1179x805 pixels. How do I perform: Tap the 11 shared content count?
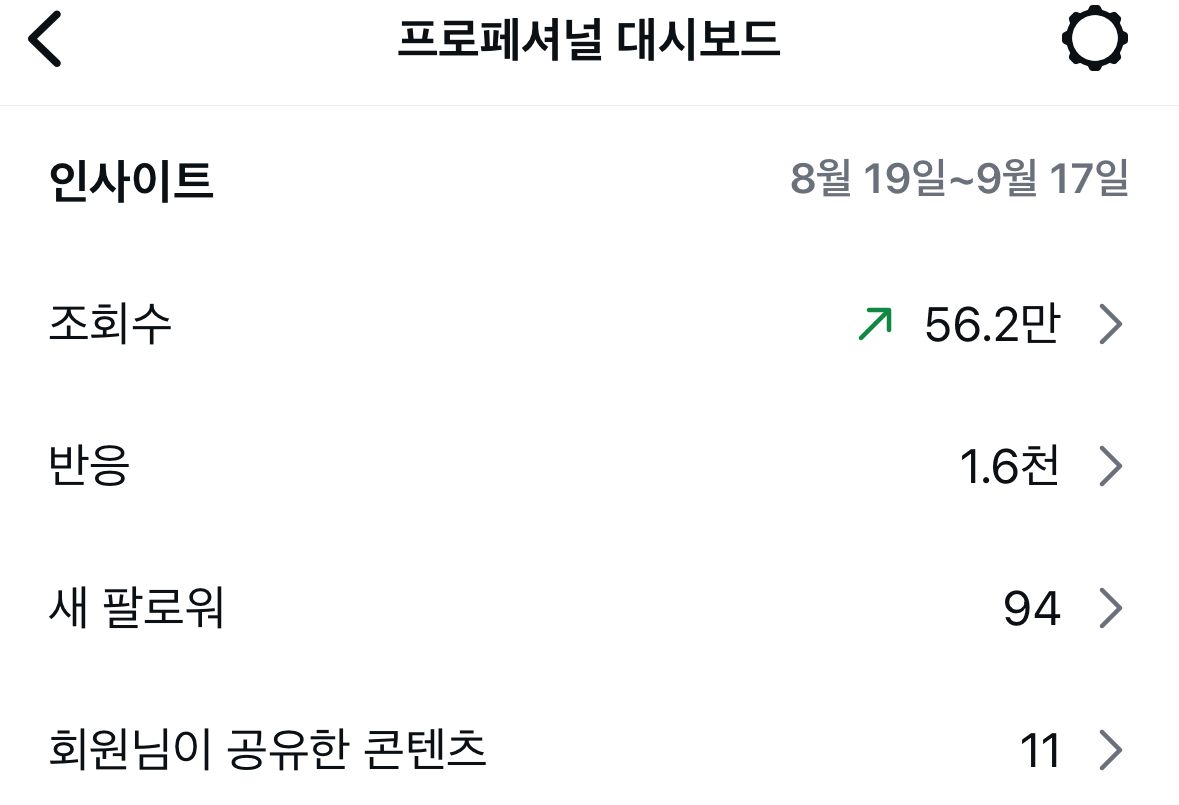pos(1040,751)
